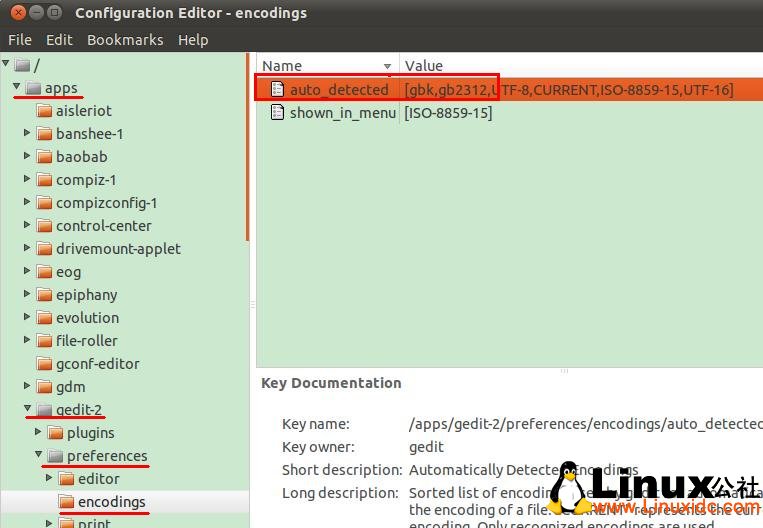Maximize the Configuration Editor window
This screenshot has width=763, height=528.
(x=54, y=12)
